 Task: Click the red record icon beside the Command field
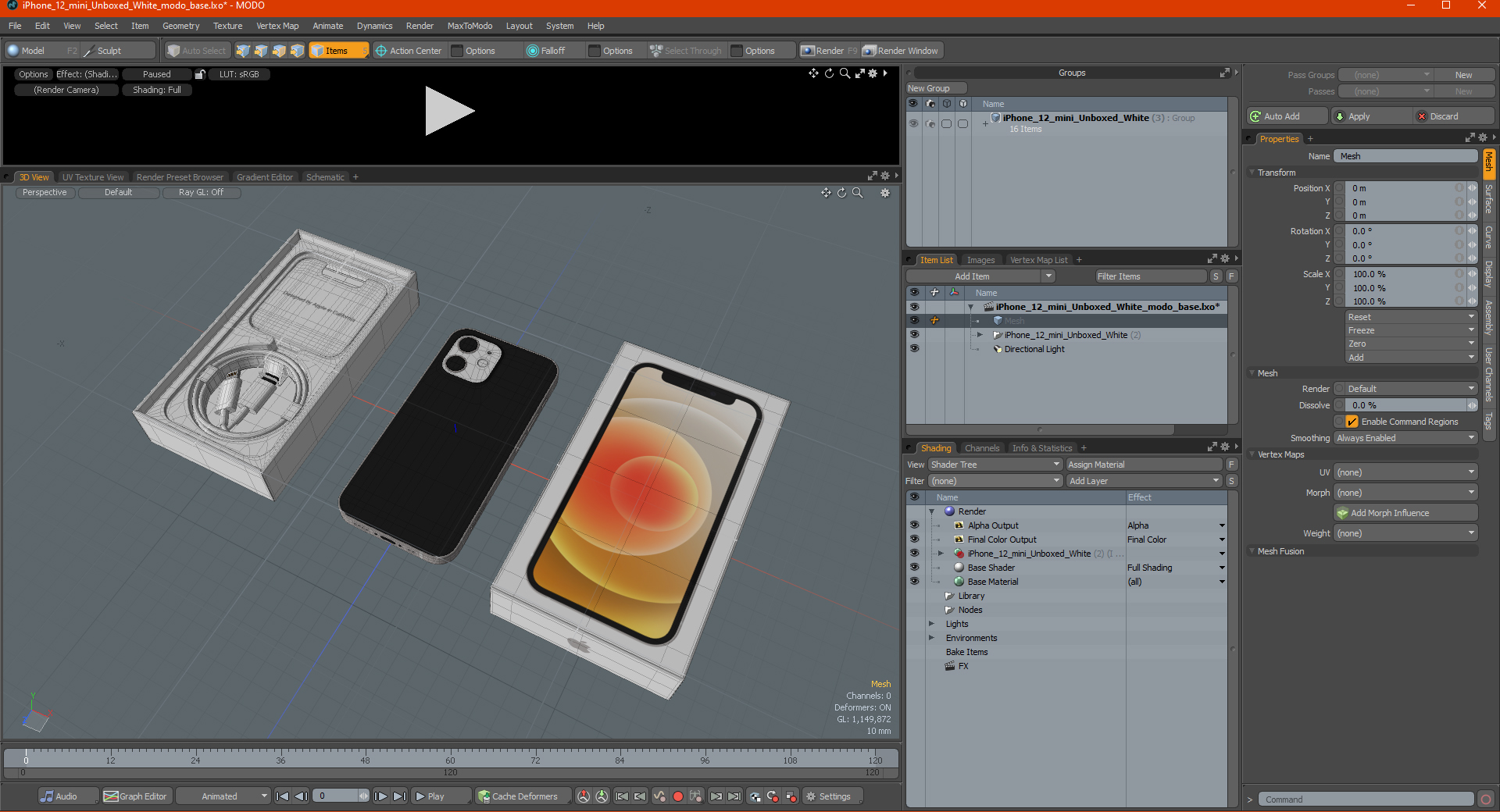pyautogui.click(x=1486, y=800)
